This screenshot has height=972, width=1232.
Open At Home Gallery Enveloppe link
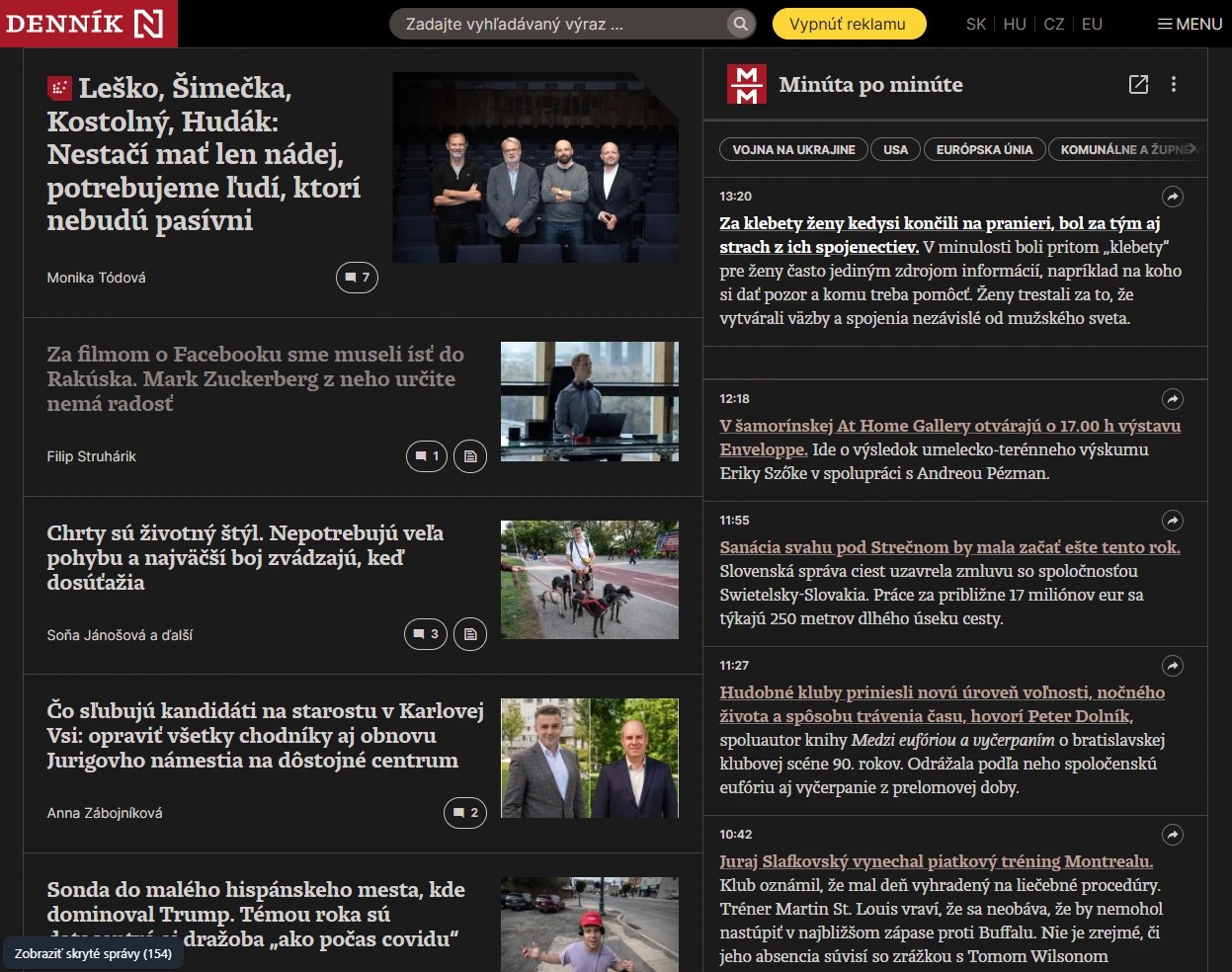949,438
